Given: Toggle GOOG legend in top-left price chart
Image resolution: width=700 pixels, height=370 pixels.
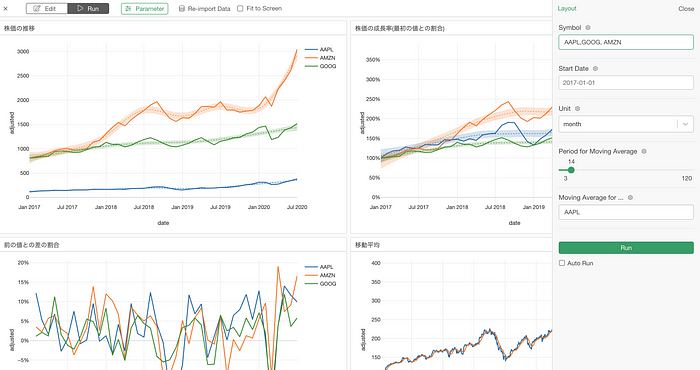Looking at the screenshot, I should (321, 67).
